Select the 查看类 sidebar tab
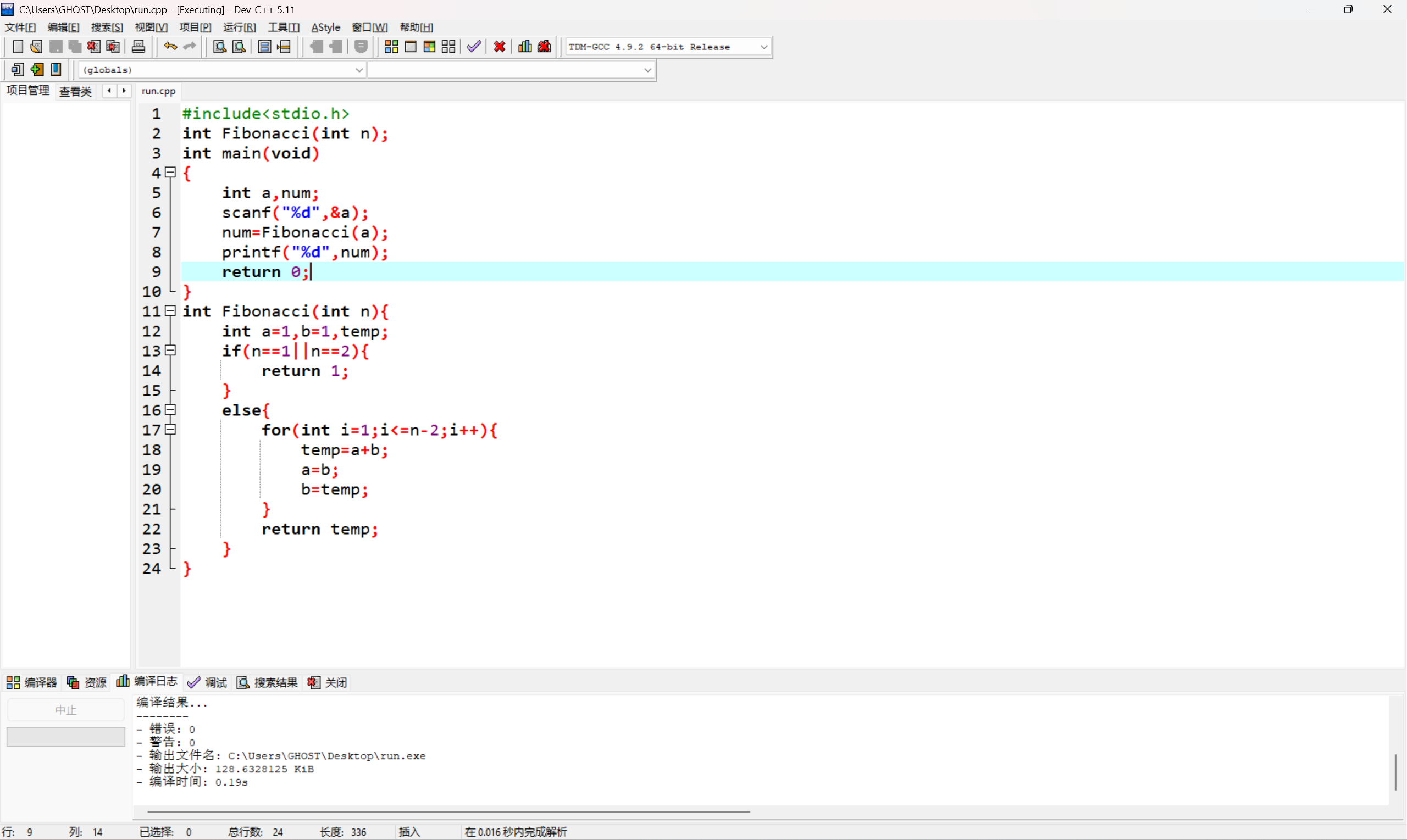Screen dimensions: 1407x840 pyautogui.click(x=75, y=91)
